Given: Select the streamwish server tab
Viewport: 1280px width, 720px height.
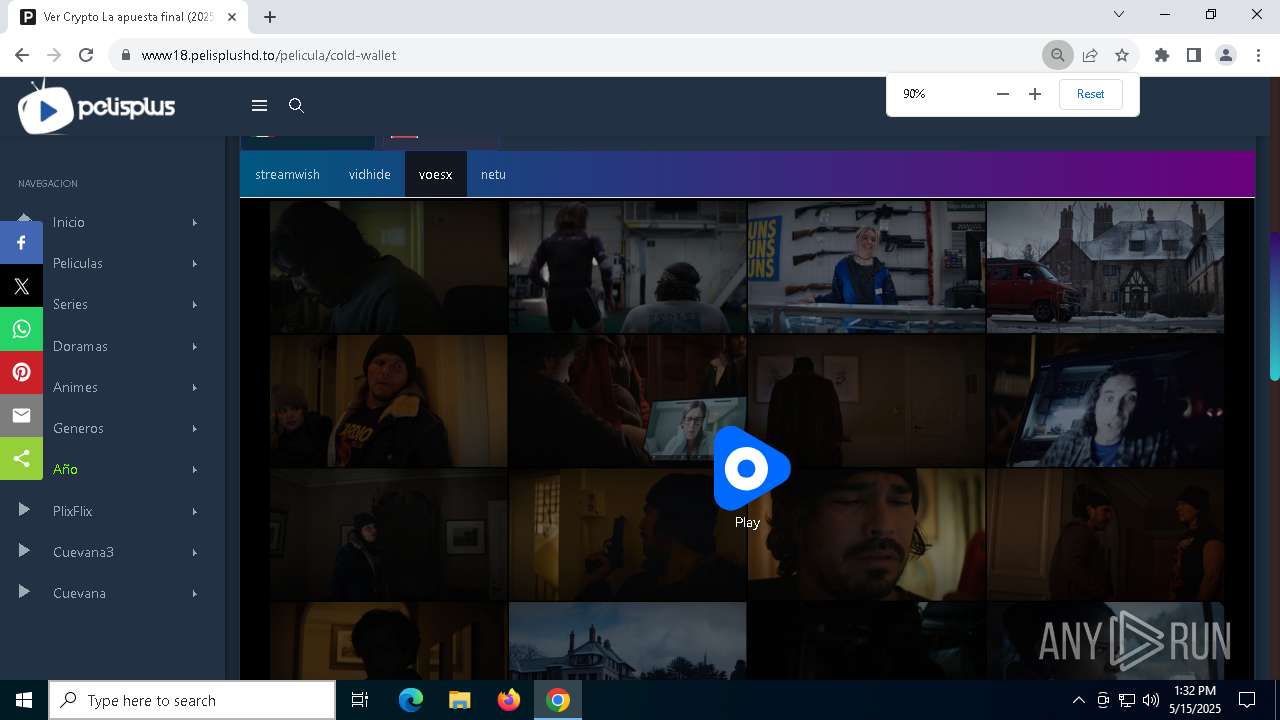Looking at the screenshot, I should [287, 174].
